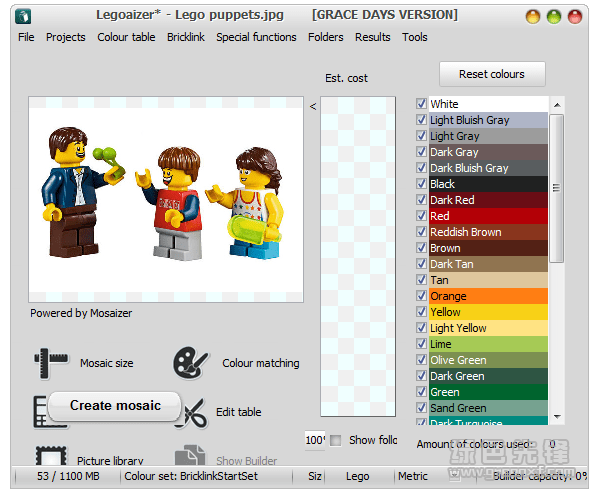This screenshot has height=497, width=597.
Task: Click the Lego status bar entry
Action: coord(358,476)
